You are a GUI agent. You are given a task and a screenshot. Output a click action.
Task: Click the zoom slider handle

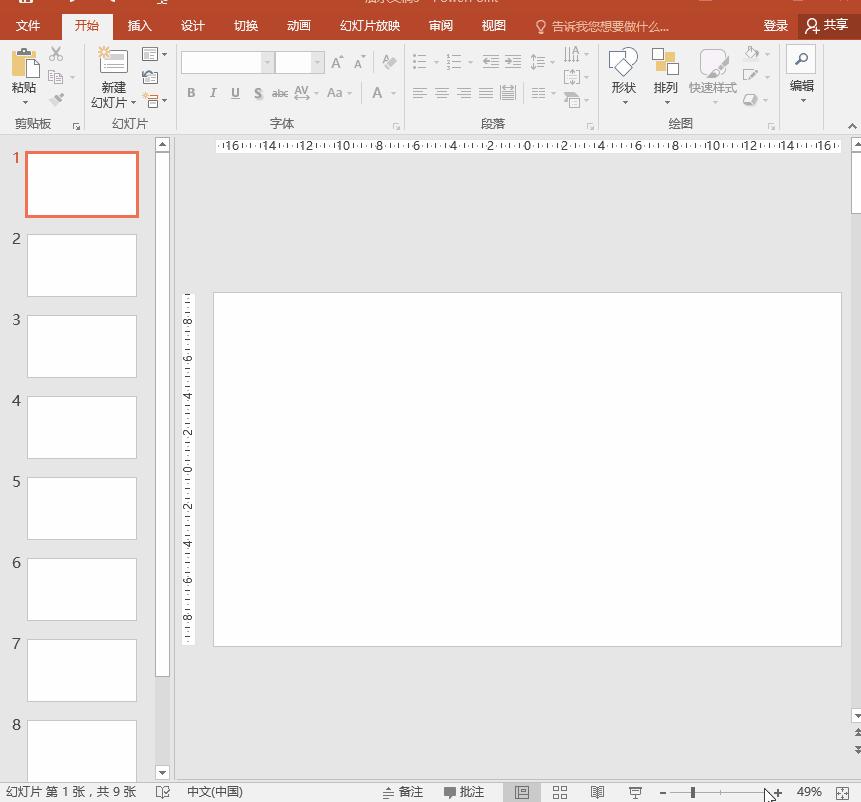pyautogui.click(x=693, y=792)
